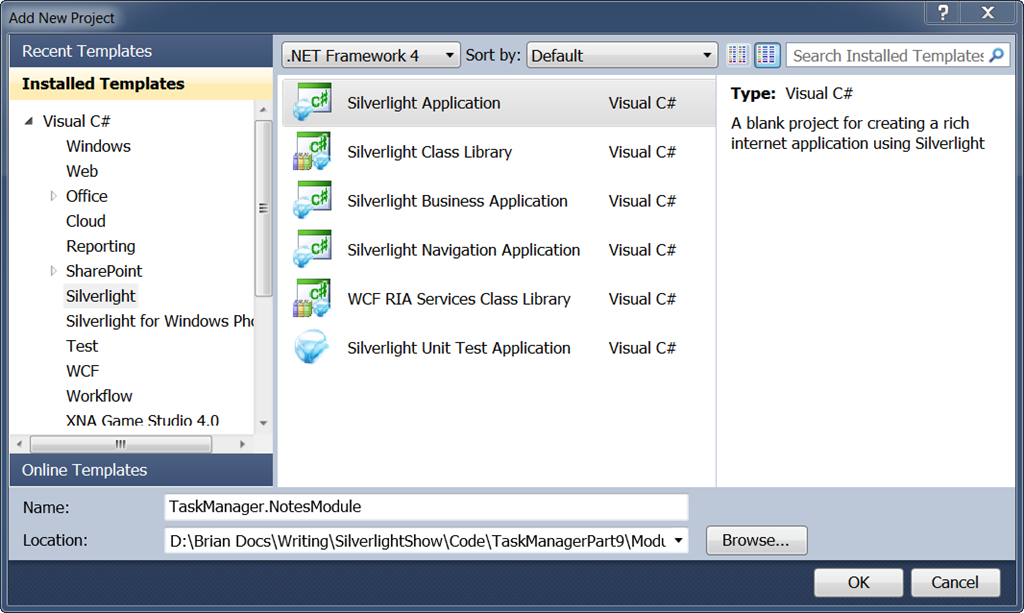Select the XNA Game Studio 4.0 category
1024x613 pixels.
coord(142,420)
